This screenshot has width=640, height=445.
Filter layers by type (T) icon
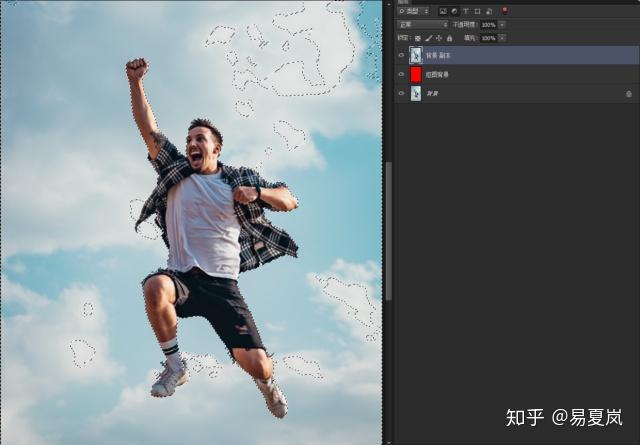coord(466,11)
